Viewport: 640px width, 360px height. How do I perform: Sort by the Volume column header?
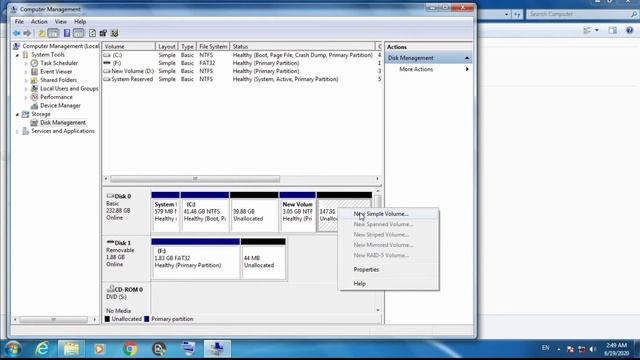pos(129,47)
